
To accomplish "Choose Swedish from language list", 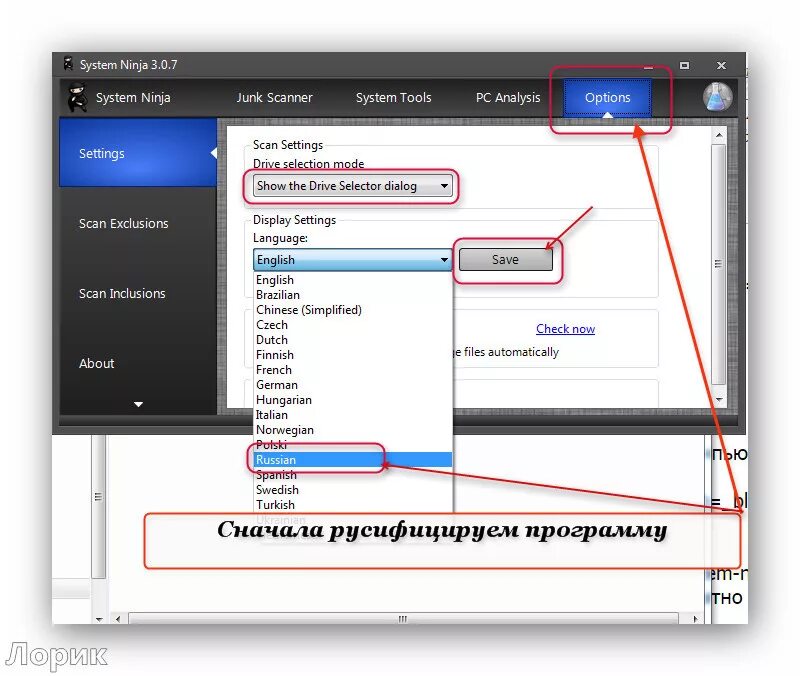I will pos(353,490).
